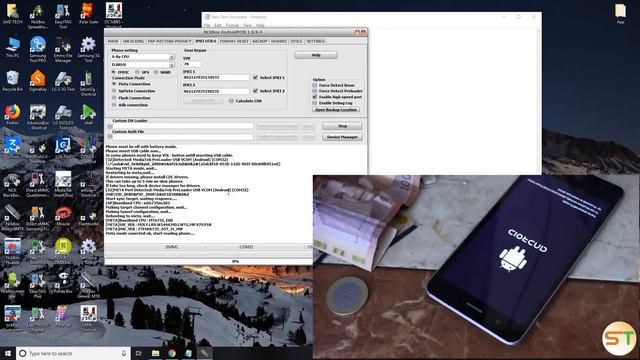Toggle Enable high speed port checkbox
Viewport: 640px width, 360px height.
(315, 97)
